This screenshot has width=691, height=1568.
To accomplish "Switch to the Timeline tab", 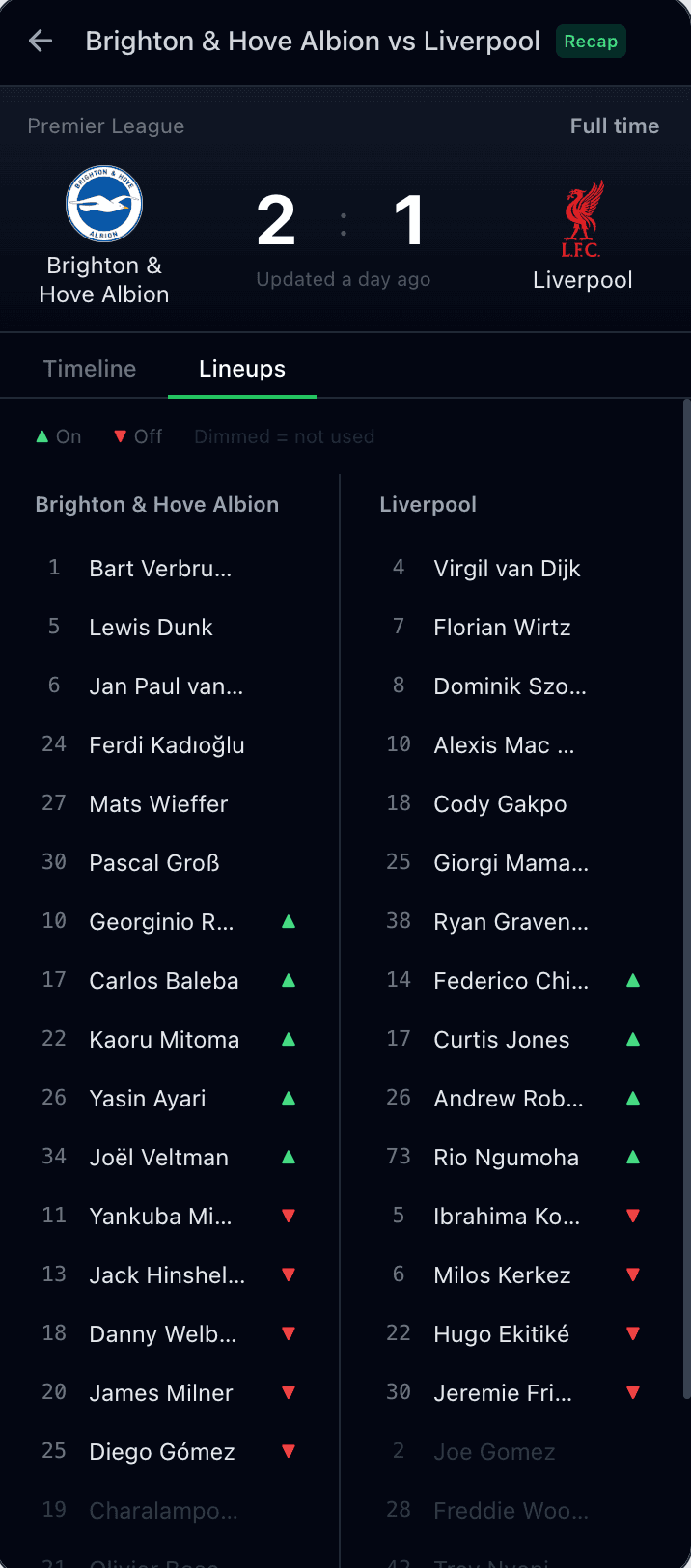I will 90,369.
